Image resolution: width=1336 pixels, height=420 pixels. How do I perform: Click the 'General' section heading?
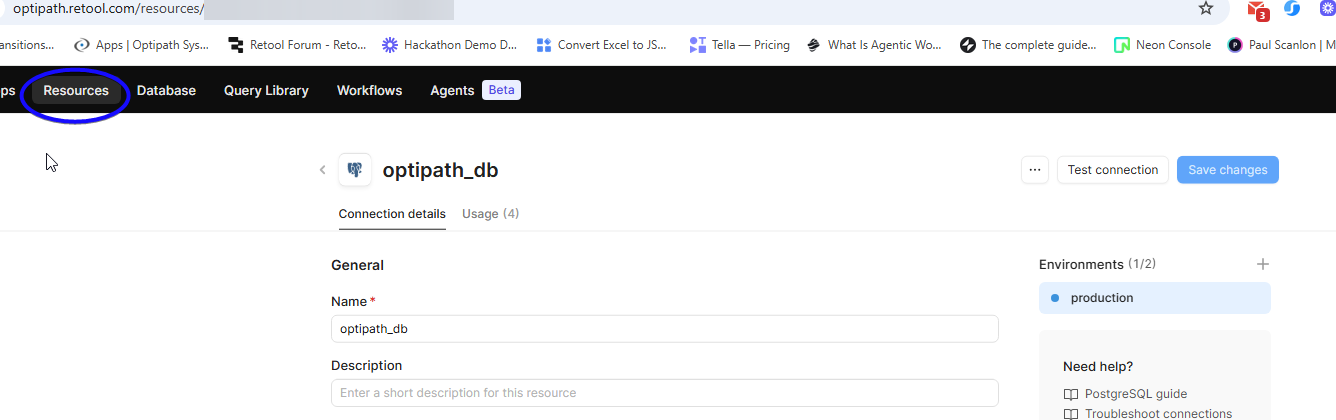(357, 265)
